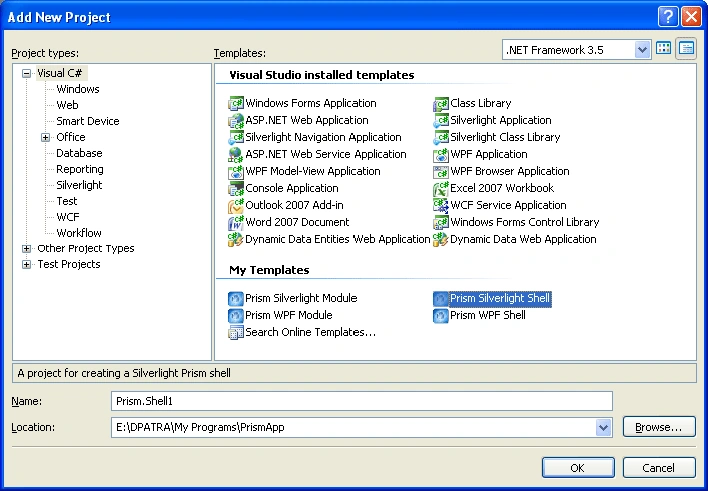
Task: Select the Windows Forms Control Library icon
Action: [x=441, y=223]
